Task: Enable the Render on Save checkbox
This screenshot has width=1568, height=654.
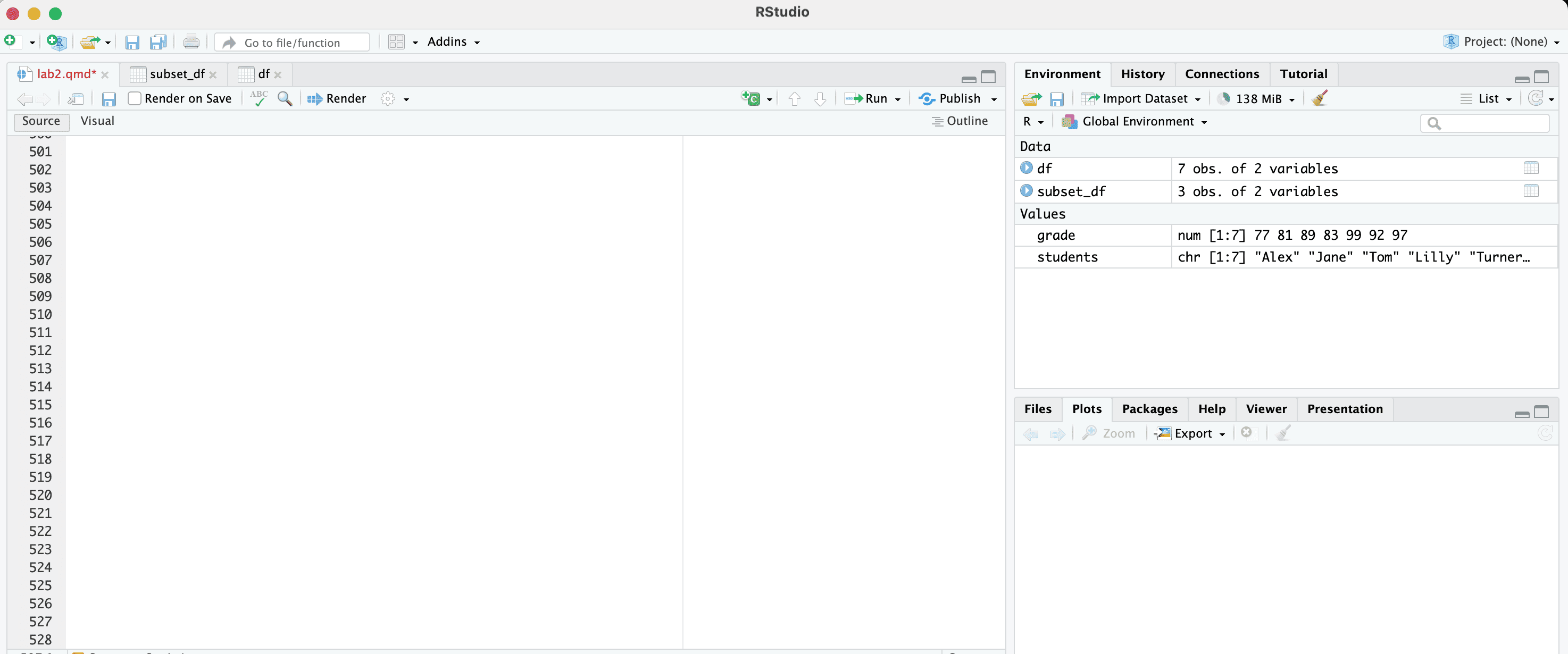Action: point(135,98)
